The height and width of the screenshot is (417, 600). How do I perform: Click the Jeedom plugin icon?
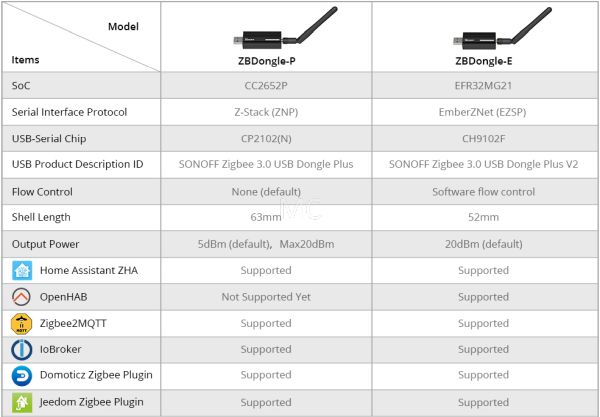(x=22, y=402)
